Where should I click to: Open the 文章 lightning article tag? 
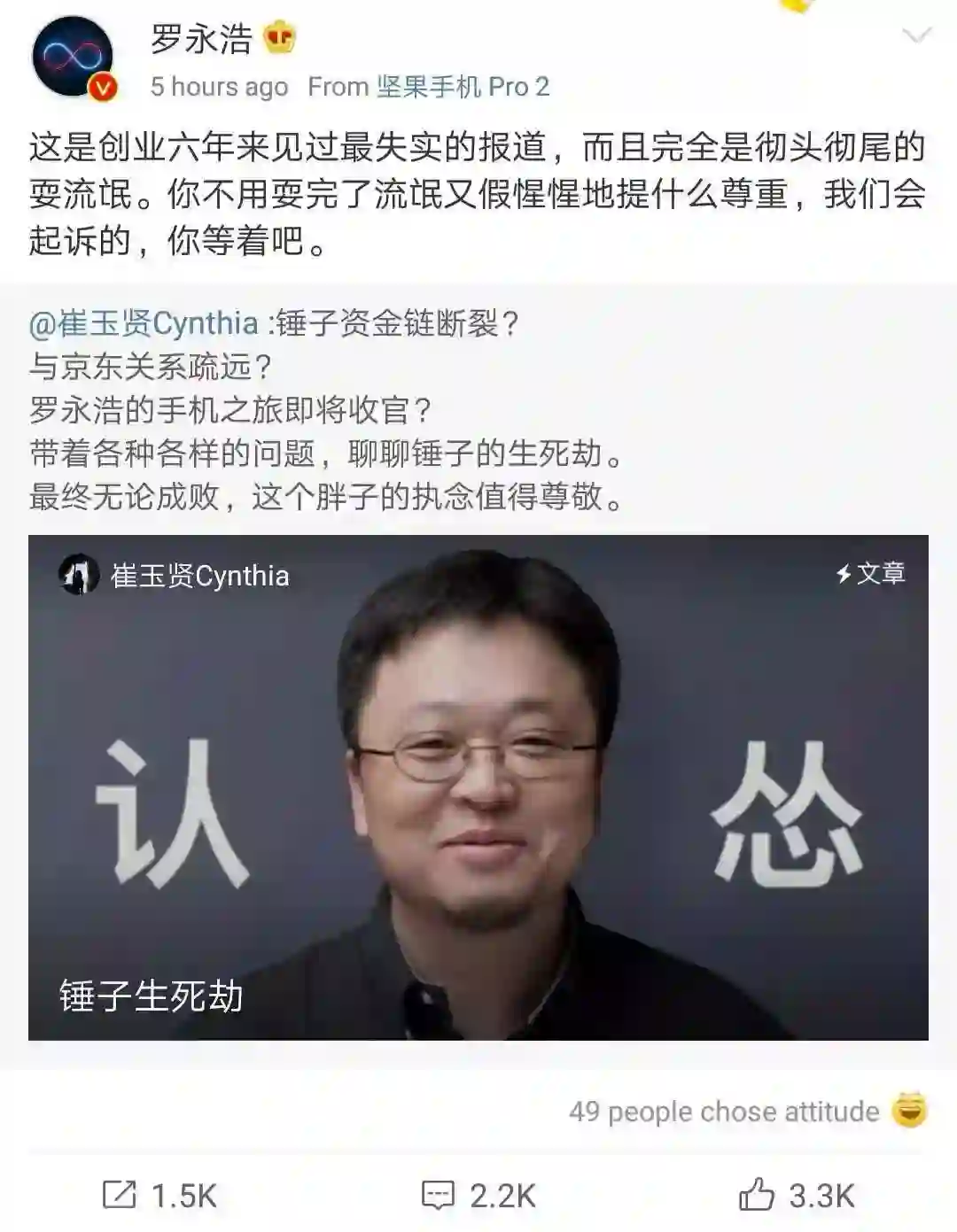(x=870, y=574)
